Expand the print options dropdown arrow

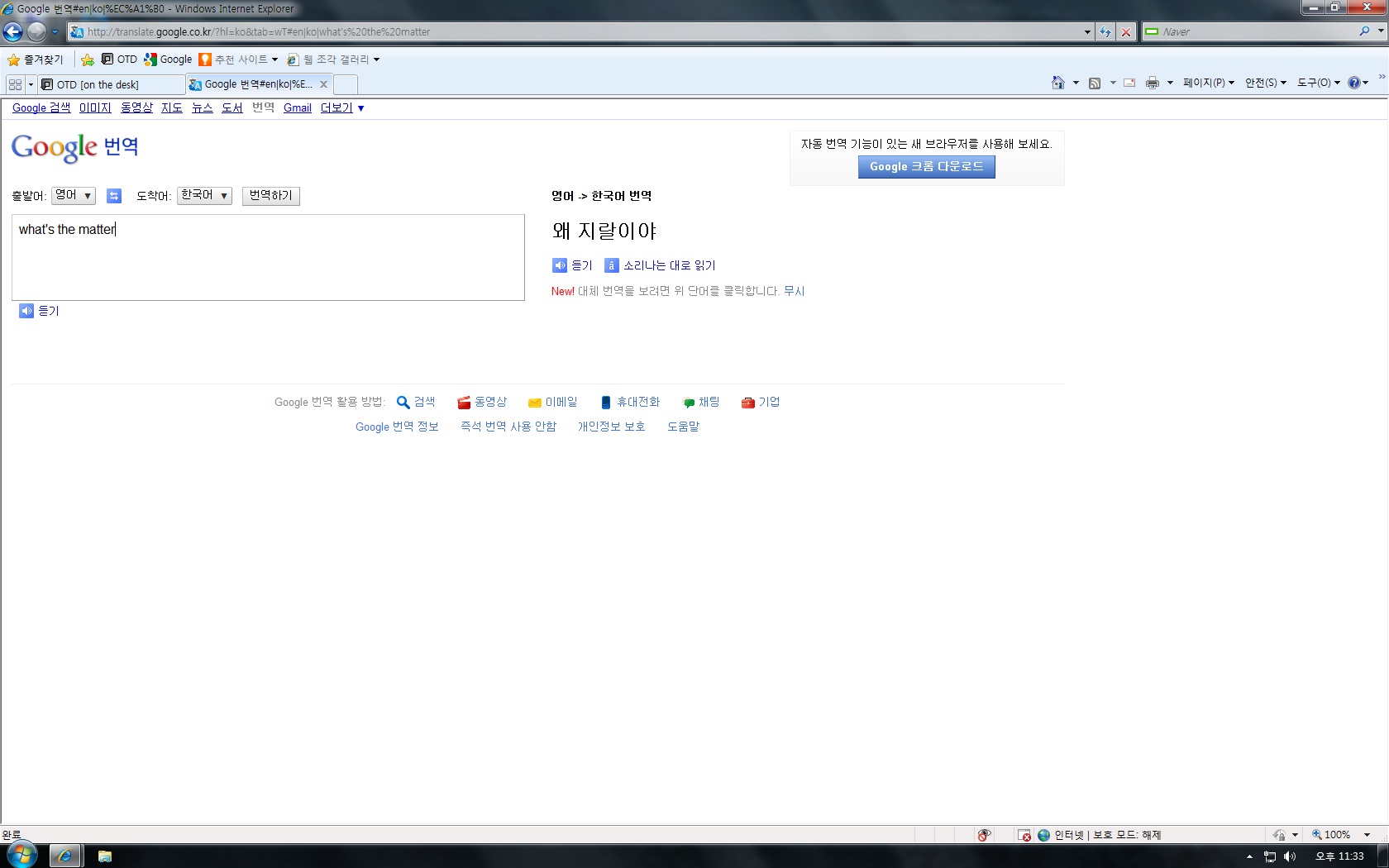tap(1170, 83)
